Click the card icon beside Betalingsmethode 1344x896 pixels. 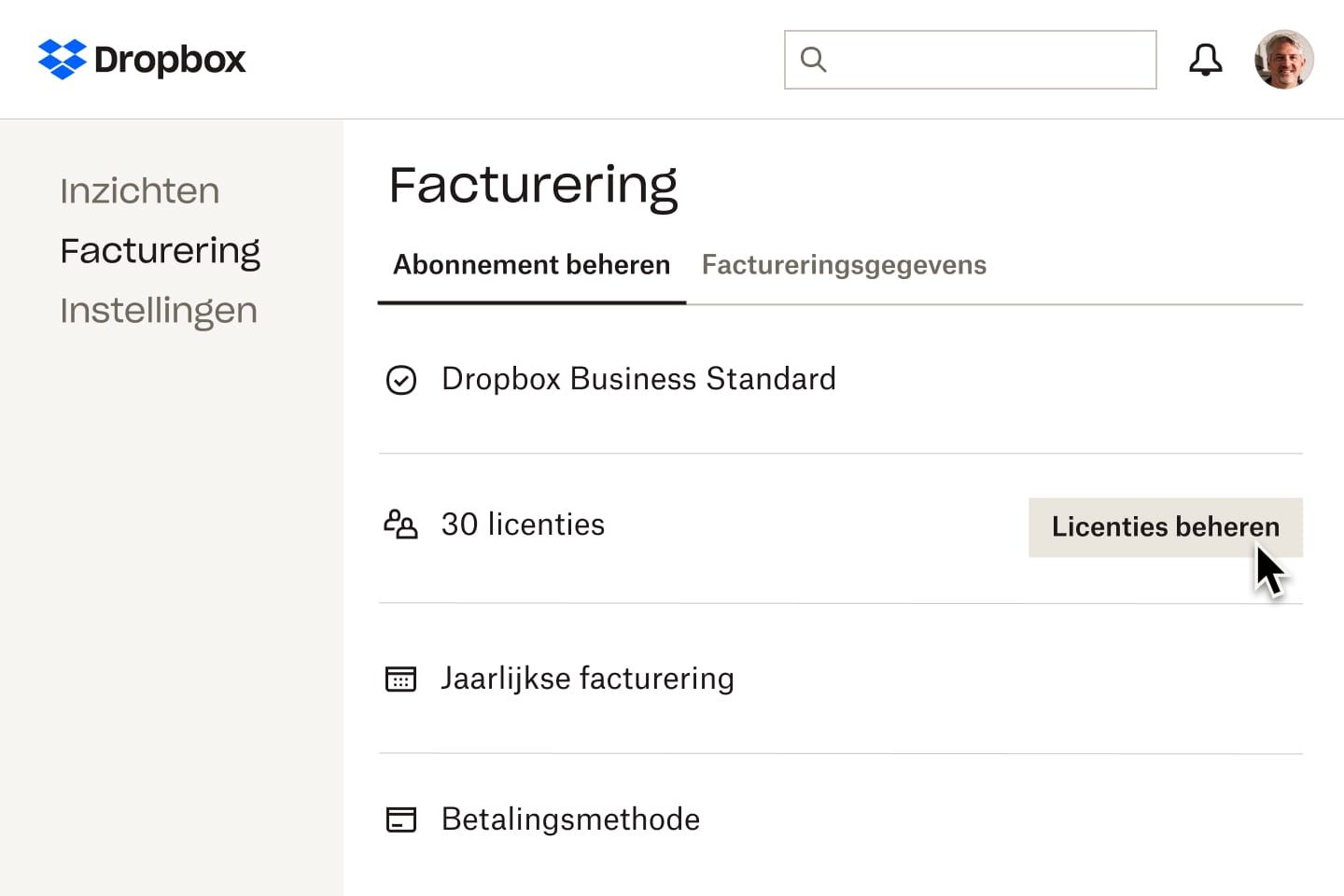pos(401,819)
